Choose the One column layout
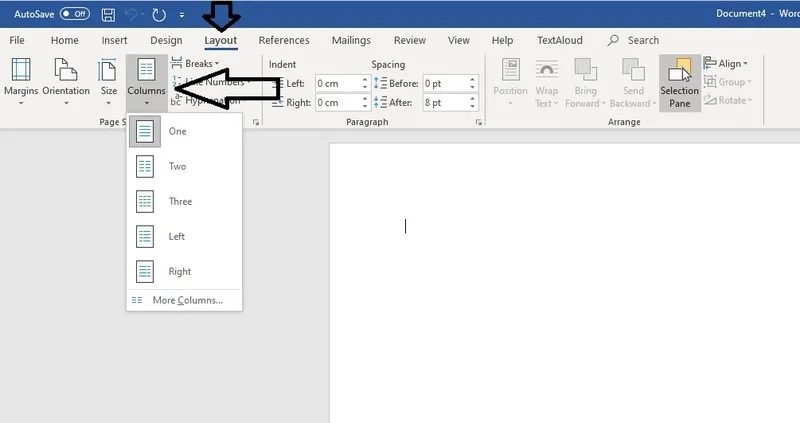This screenshot has height=423, width=800. (184, 131)
